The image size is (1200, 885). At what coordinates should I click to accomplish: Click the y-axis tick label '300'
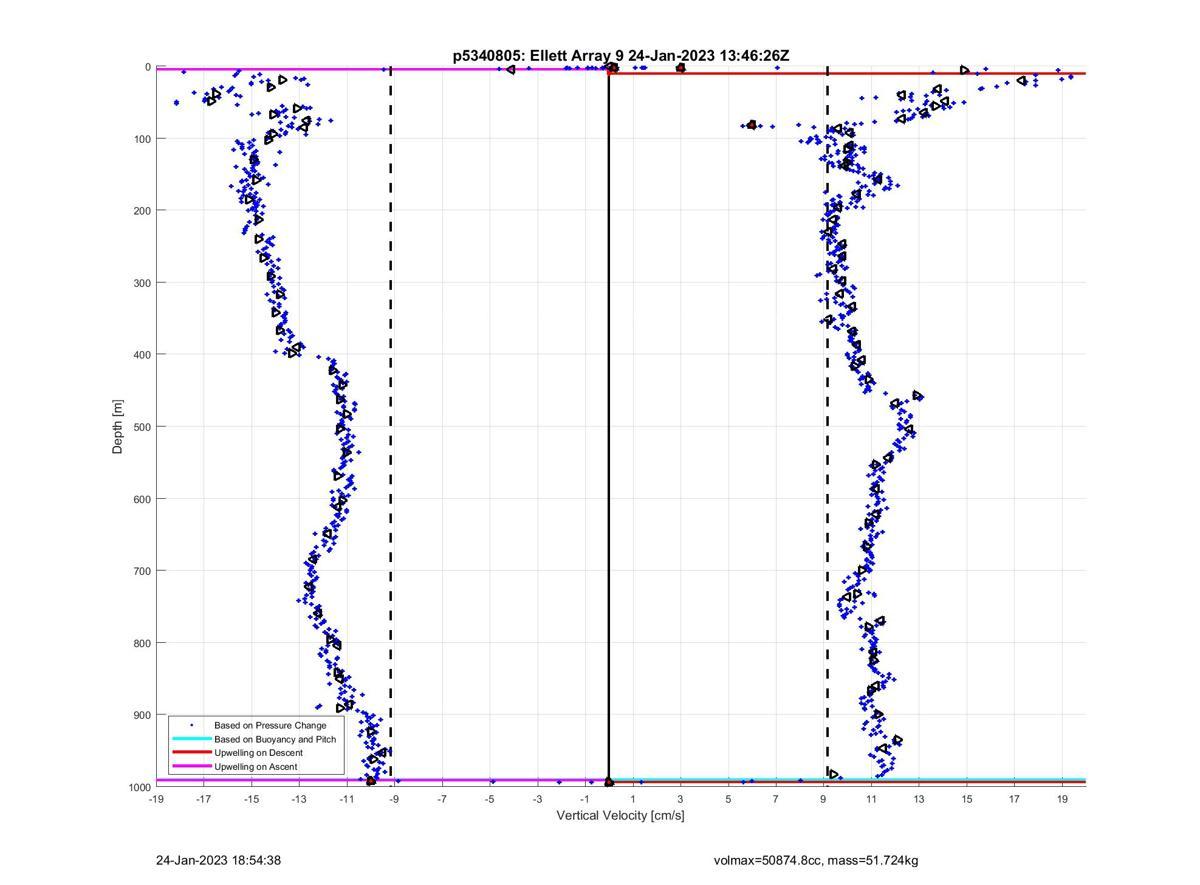(142, 283)
